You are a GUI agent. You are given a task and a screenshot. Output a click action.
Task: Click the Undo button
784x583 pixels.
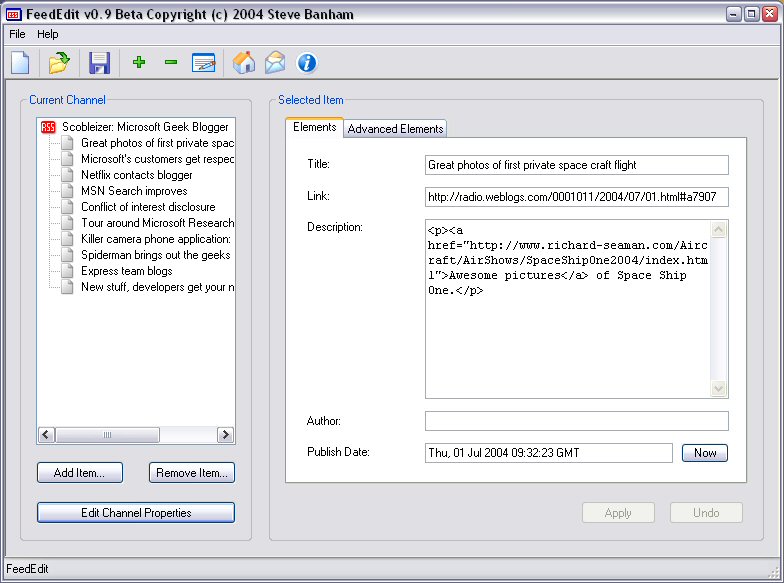(706, 512)
